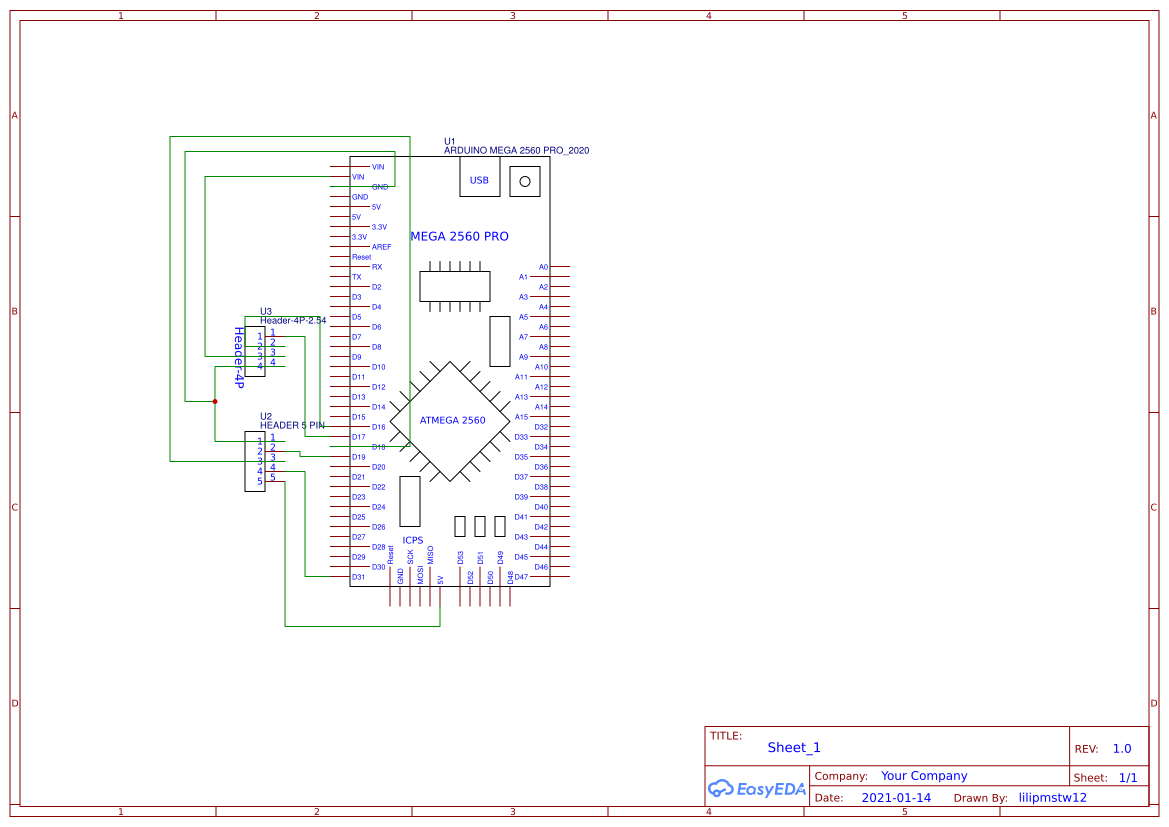The height and width of the screenshot is (827, 1169).
Task: Select the HEADER 5 PIN component U2
Action: click(x=255, y=460)
